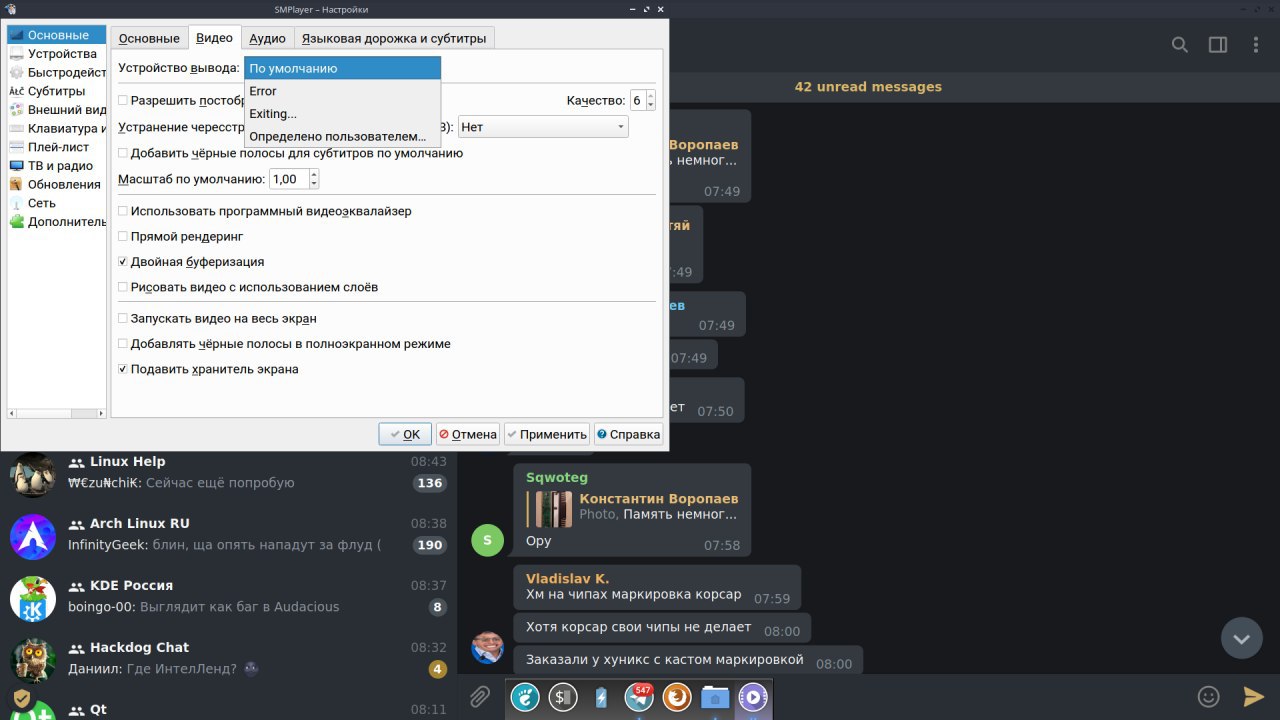This screenshot has width=1280, height=720.
Task: Launch Firefox from the dock
Action: click(x=677, y=697)
